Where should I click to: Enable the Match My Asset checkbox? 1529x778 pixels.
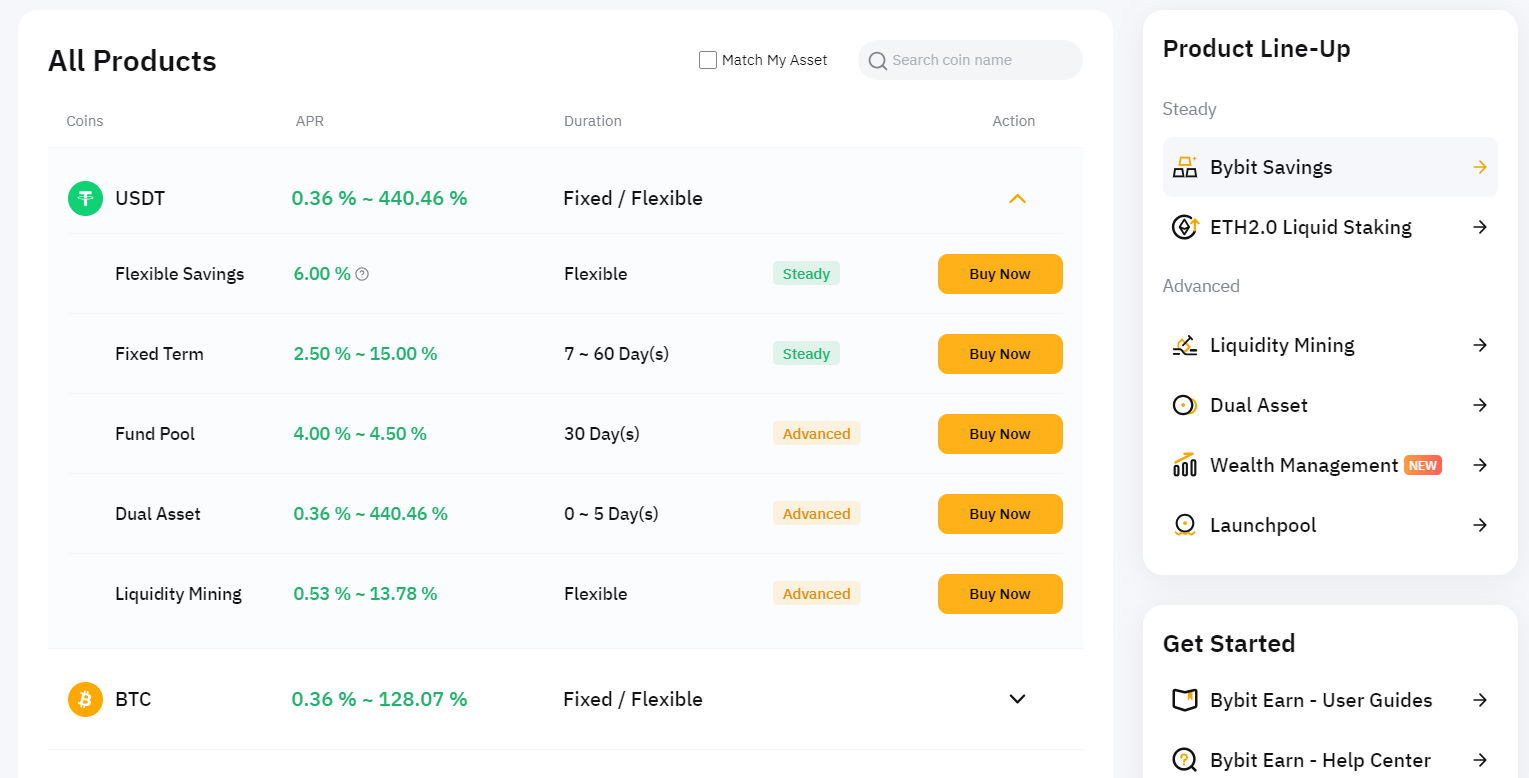[x=707, y=60]
